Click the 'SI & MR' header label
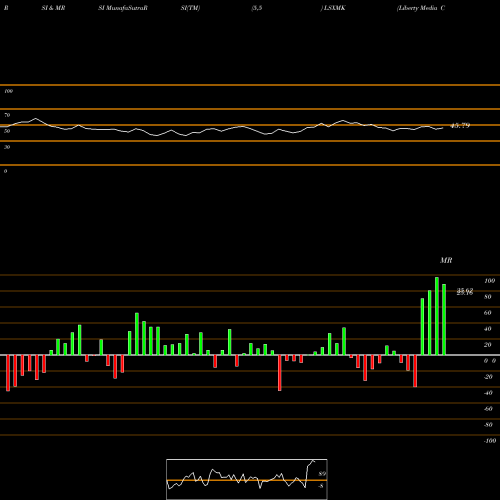 point(53,8)
